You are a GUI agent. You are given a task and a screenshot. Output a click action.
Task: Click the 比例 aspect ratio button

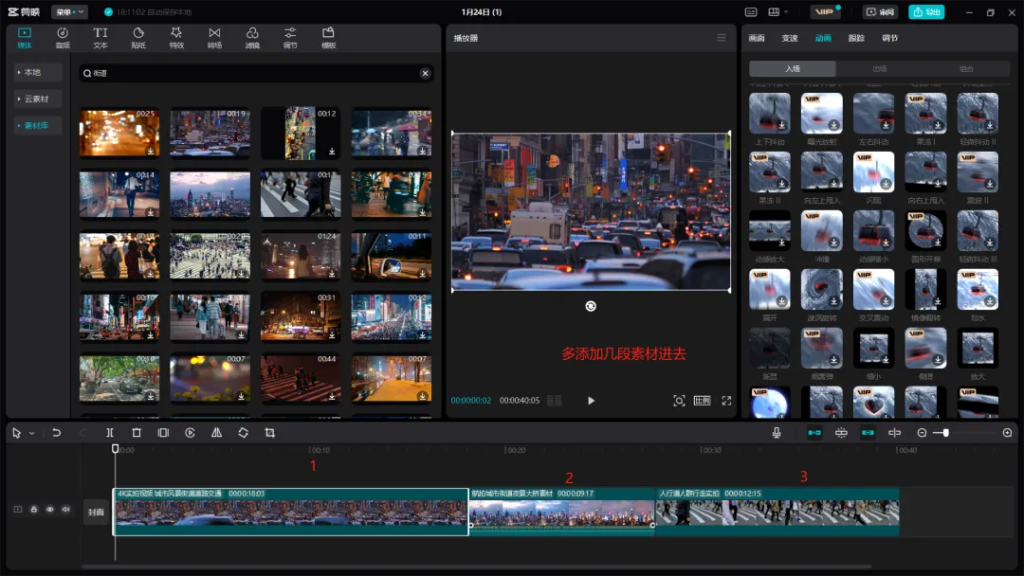(702, 400)
